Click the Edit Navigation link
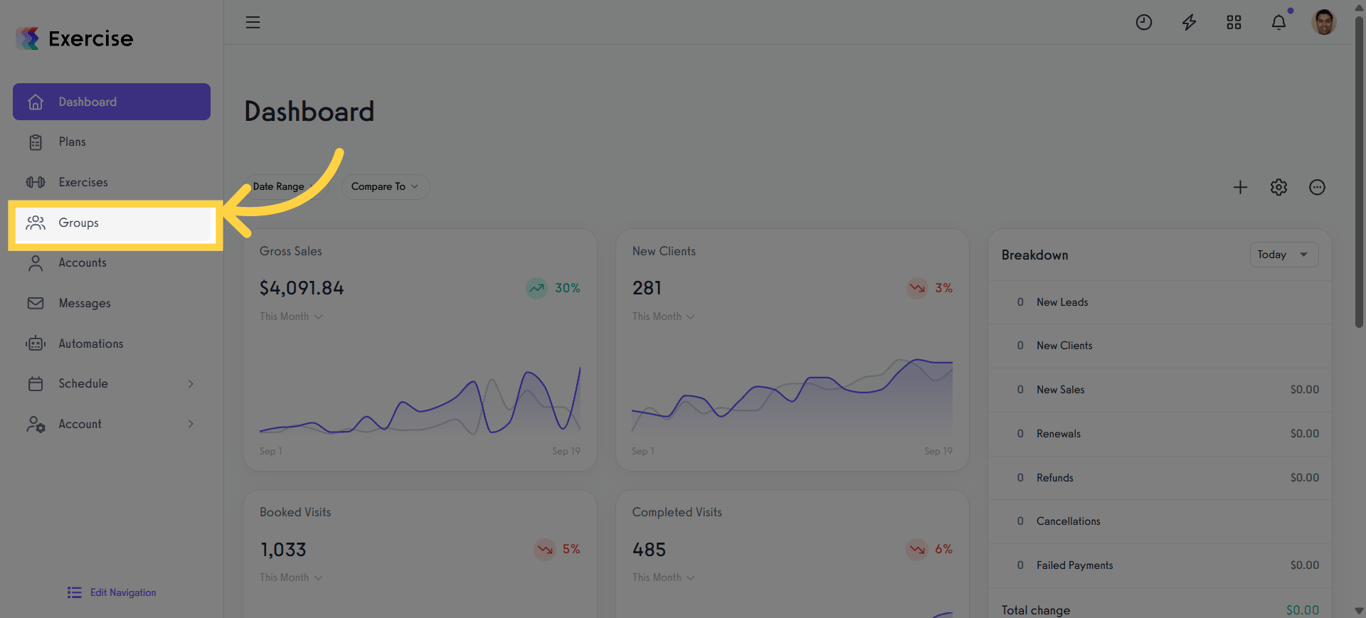The image size is (1366, 618). pos(111,592)
